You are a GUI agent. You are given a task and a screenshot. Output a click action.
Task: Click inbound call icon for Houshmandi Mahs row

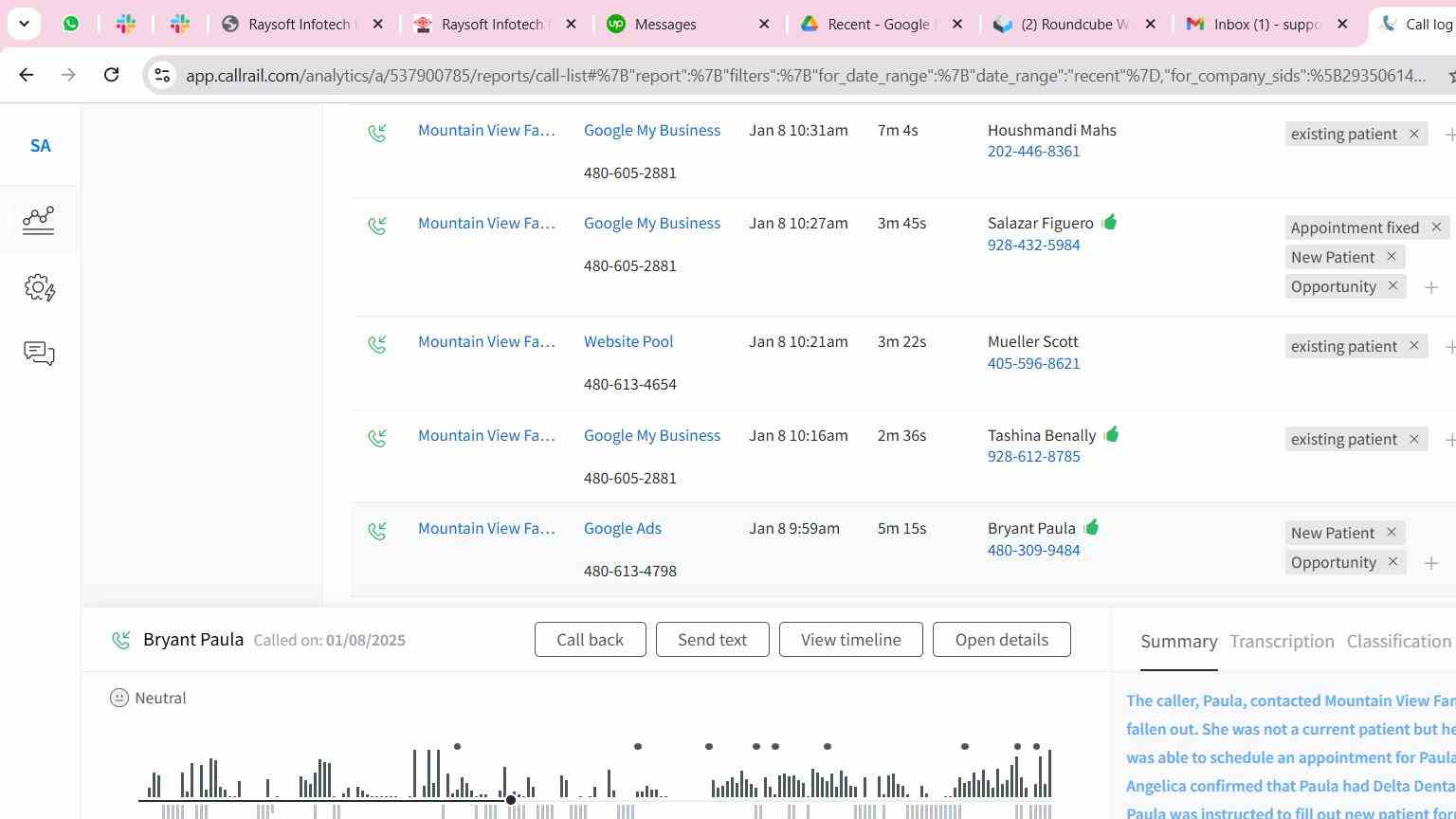(377, 133)
